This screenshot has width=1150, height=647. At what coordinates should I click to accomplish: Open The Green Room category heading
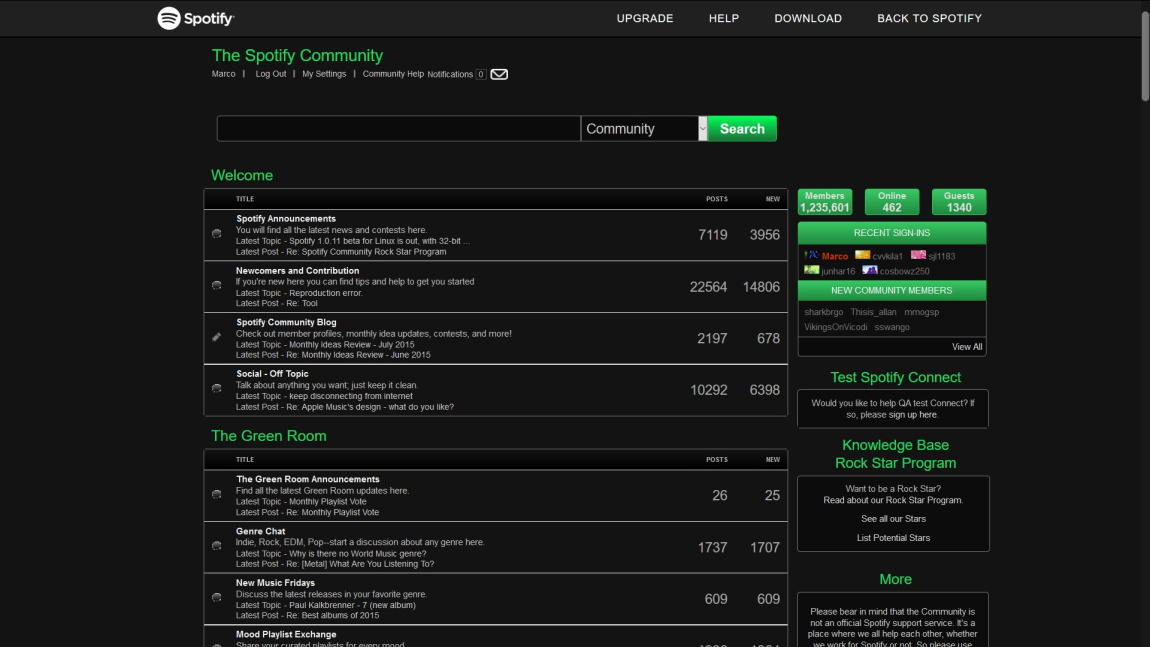[268, 436]
